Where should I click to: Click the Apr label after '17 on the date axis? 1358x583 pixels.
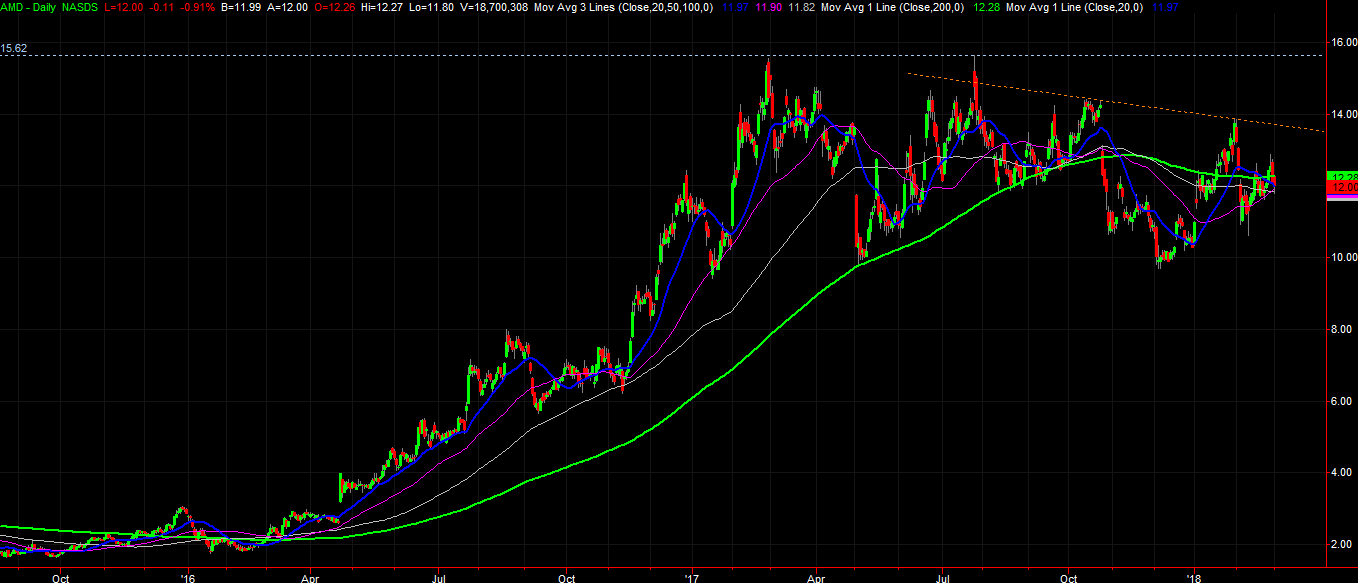tap(817, 577)
